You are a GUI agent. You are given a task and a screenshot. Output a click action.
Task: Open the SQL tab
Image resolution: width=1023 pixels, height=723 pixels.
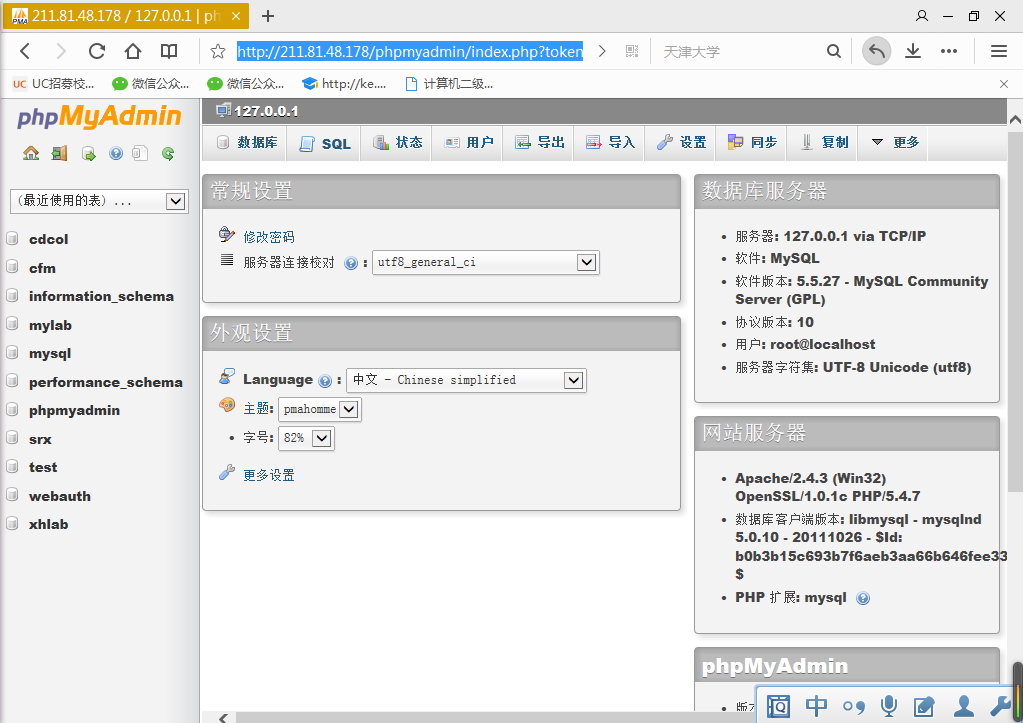tap(324, 144)
